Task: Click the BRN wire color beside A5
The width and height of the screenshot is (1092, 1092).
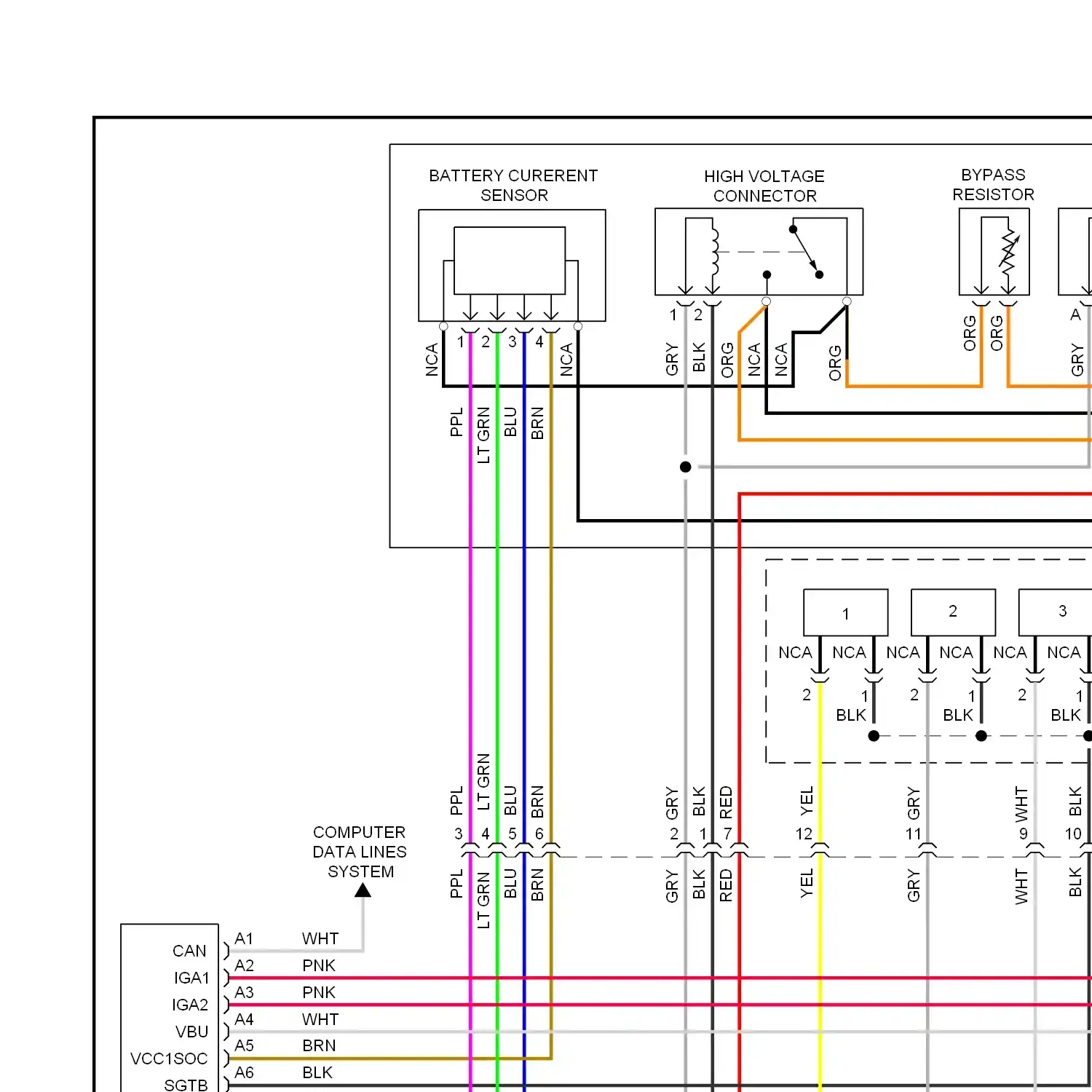Action: [319, 1045]
